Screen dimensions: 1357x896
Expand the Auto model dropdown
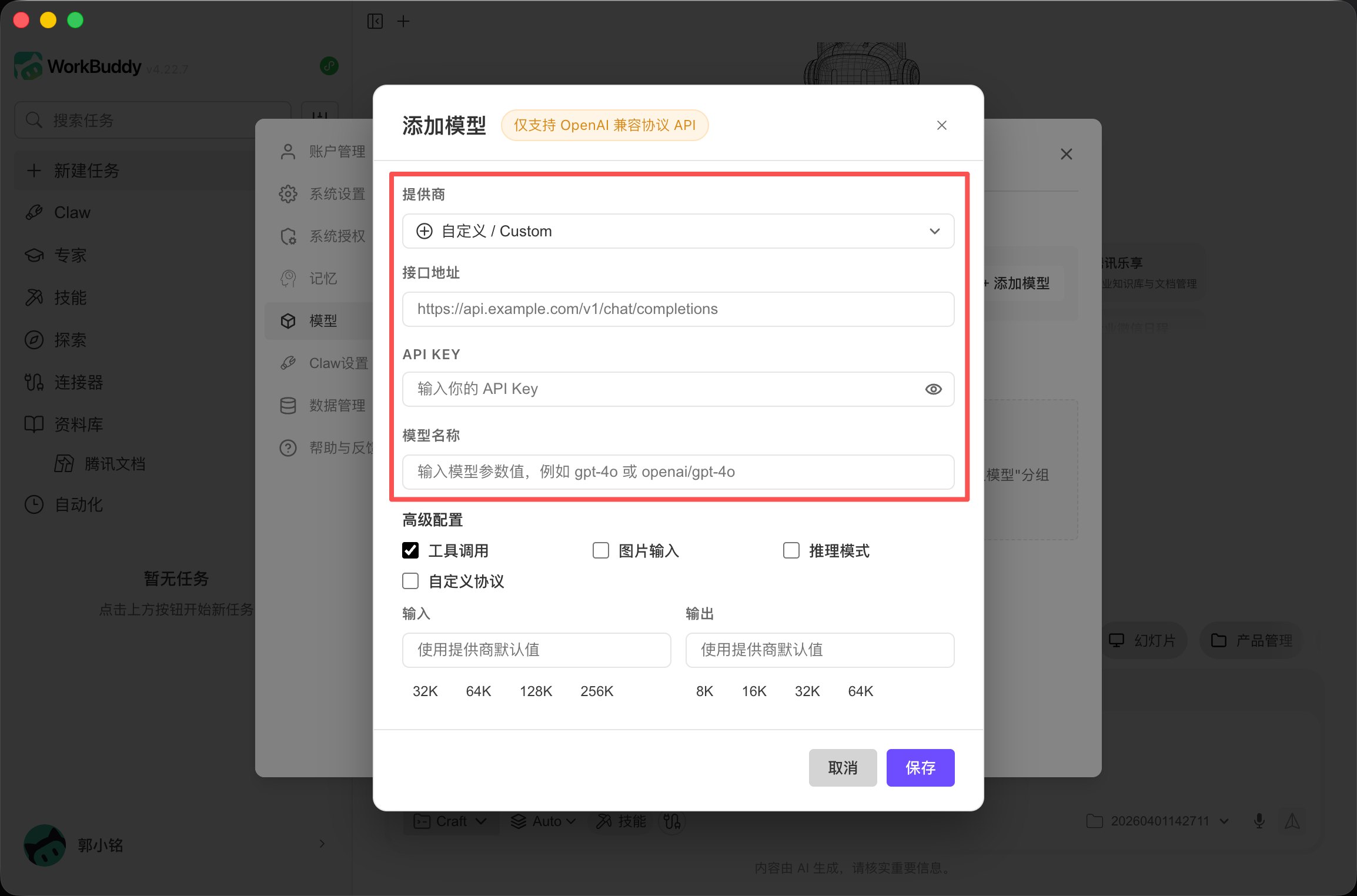tap(543, 821)
